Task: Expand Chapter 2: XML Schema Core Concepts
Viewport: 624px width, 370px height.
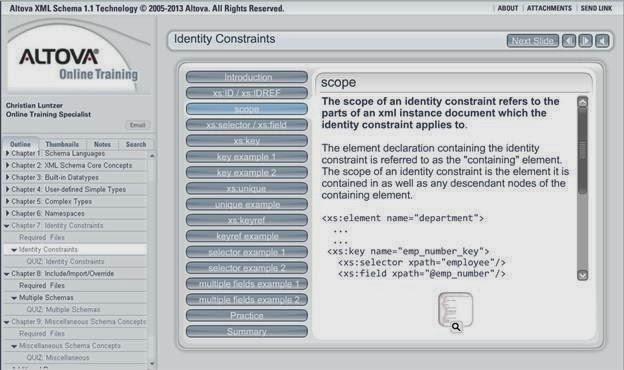Action: 7,165
